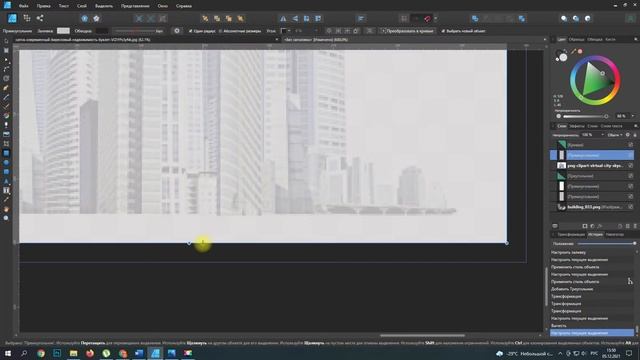
Task: Select the Place Image tool
Action: point(6,134)
